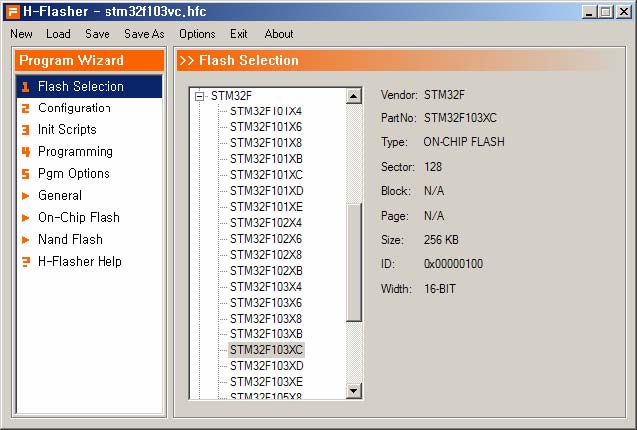Select STM32F103X4 in the tree
637x430 pixels.
point(266,287)
